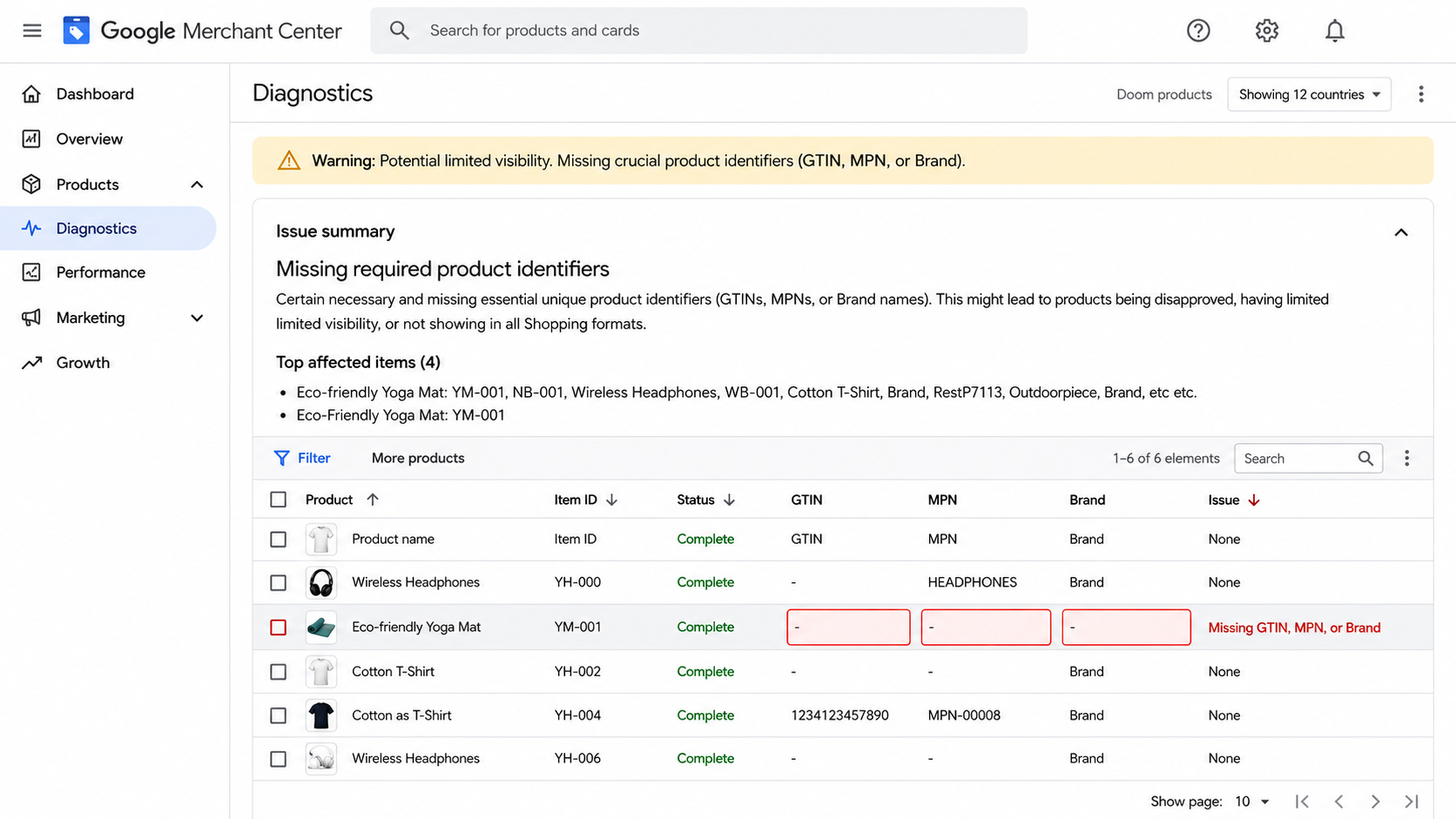This screenshot has width=1456, height=819.
Task: Open the hamburger main menu
Action: click(x=32, y=30)
